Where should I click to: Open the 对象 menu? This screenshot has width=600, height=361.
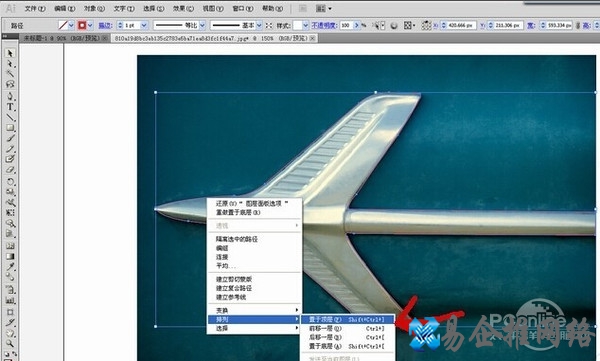[95, 8]
